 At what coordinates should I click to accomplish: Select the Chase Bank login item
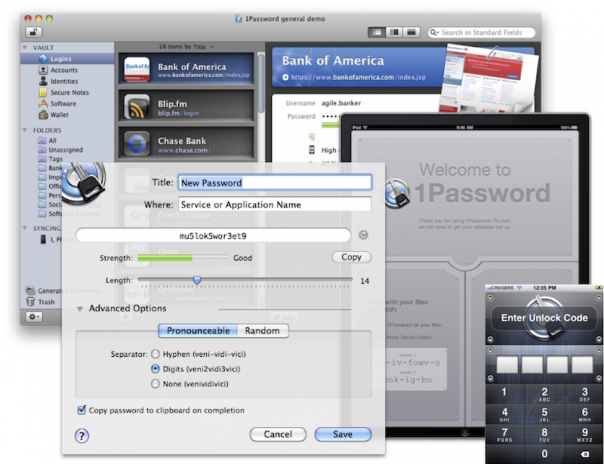[186, 143]
